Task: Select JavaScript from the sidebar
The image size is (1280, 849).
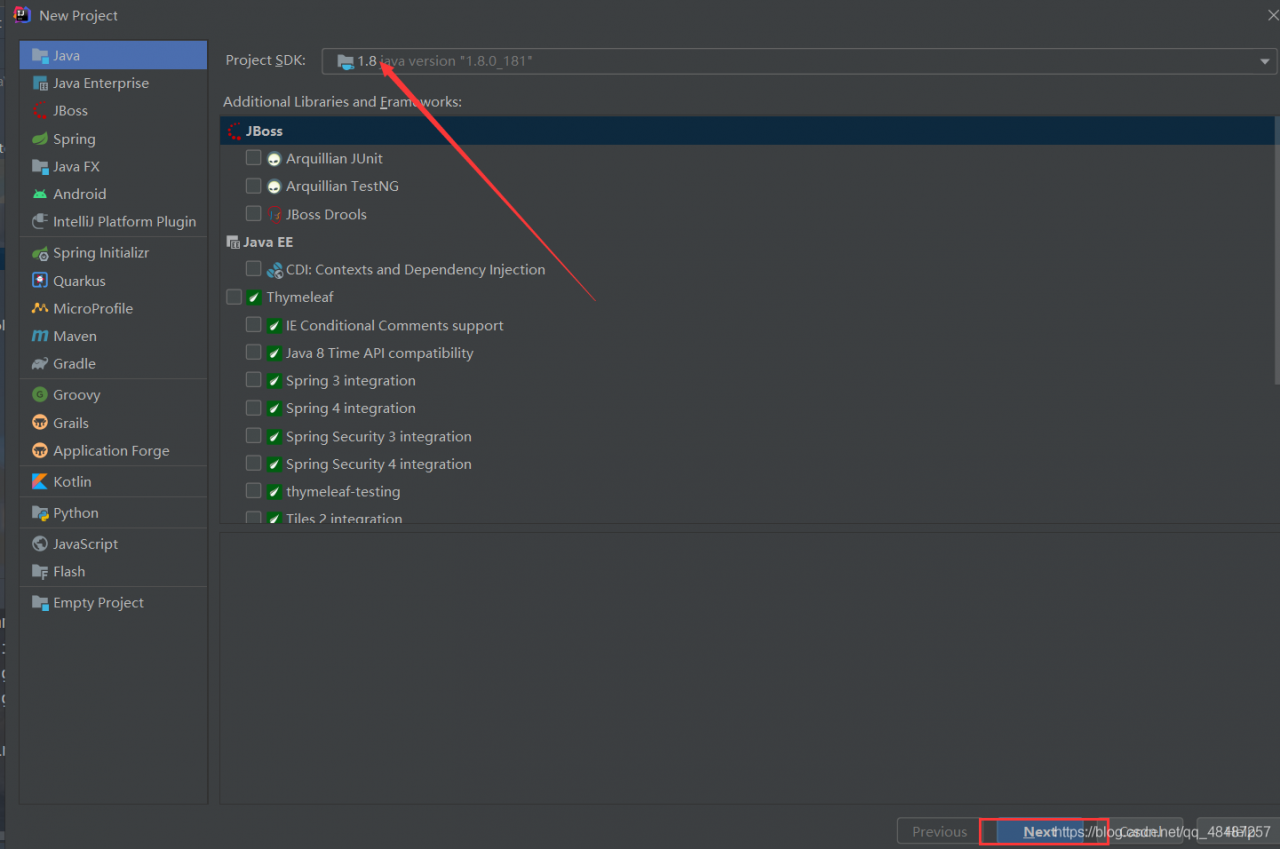Action: tap(113, 544)
